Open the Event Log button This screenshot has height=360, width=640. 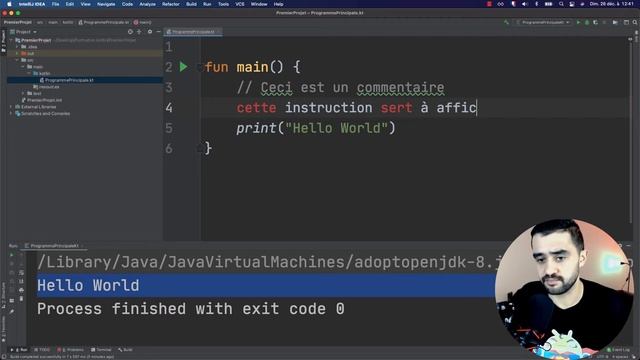click(618, 350)
